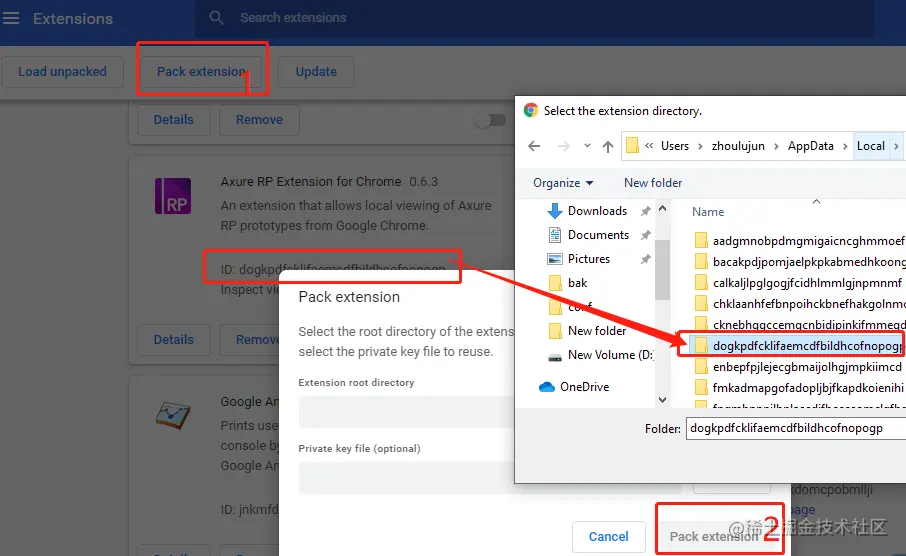The image size is (906, 556).
Task: Click AppData in the address path
Action: [811, 146]
